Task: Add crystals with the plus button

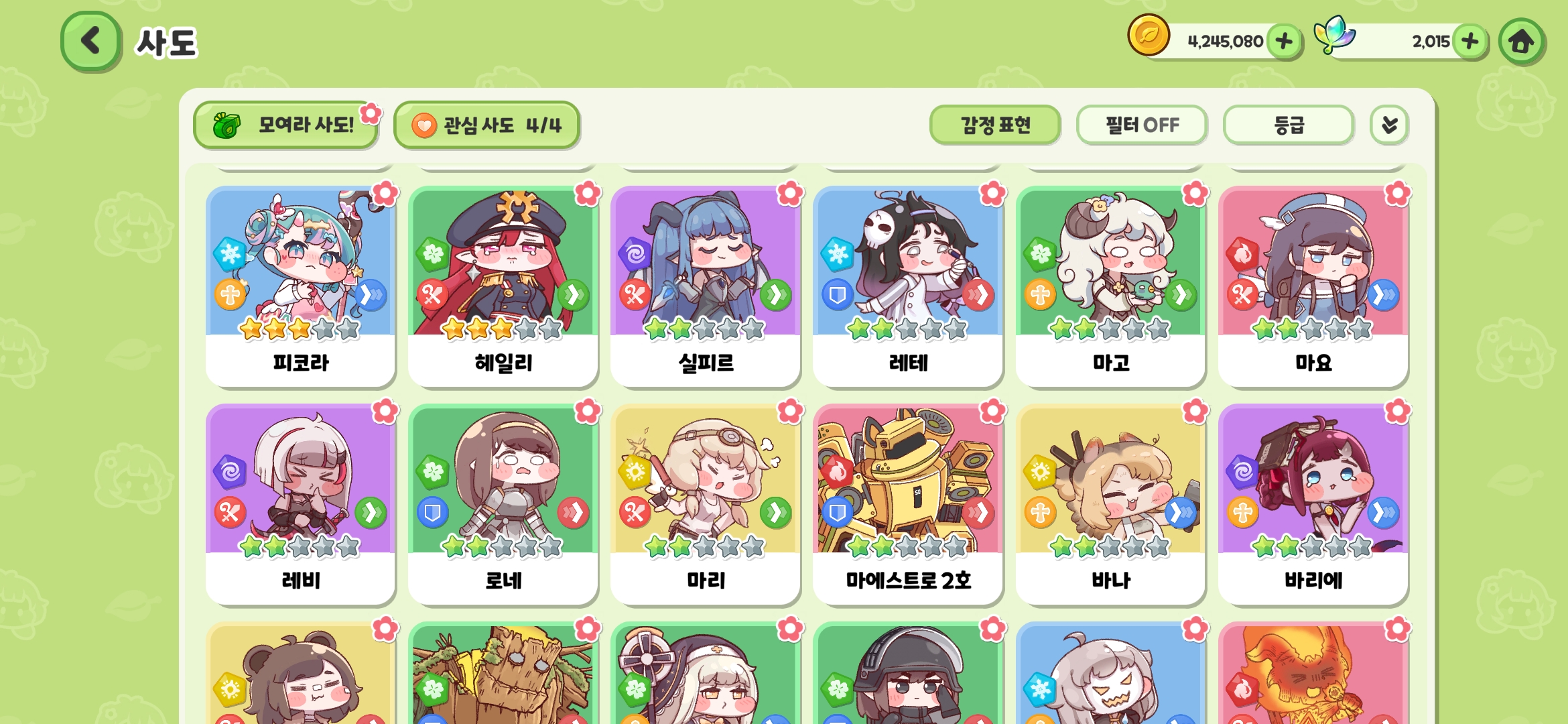Action: click(x=1470, y=42)
